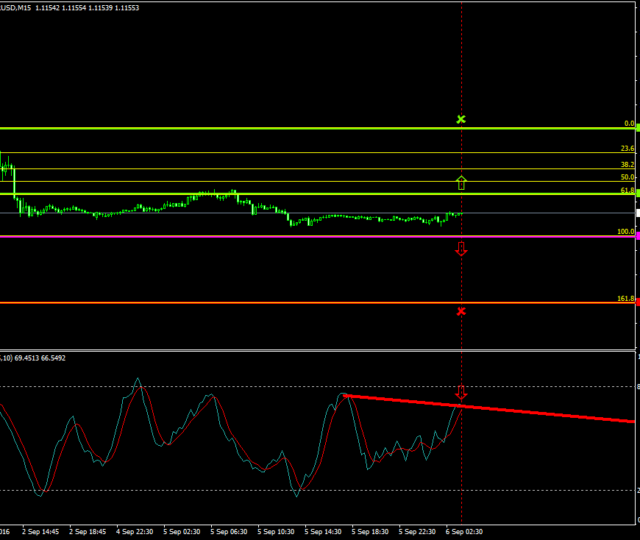The width and height of the screenshot is (640, 540).
Task: Select the 0.0 Fibonacci level label
Action: click(x=629, y=124)
